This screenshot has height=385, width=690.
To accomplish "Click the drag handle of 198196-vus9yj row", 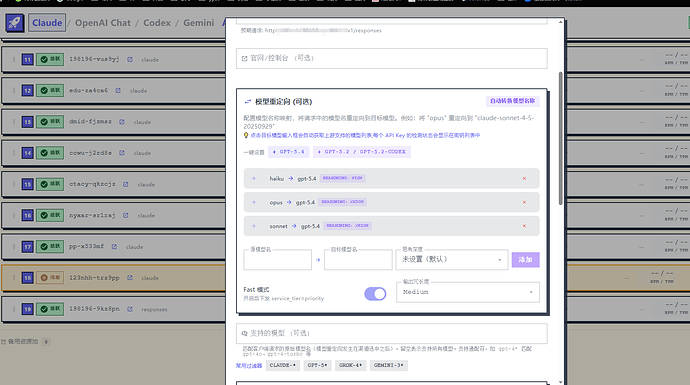I will (x=14, y=59).
